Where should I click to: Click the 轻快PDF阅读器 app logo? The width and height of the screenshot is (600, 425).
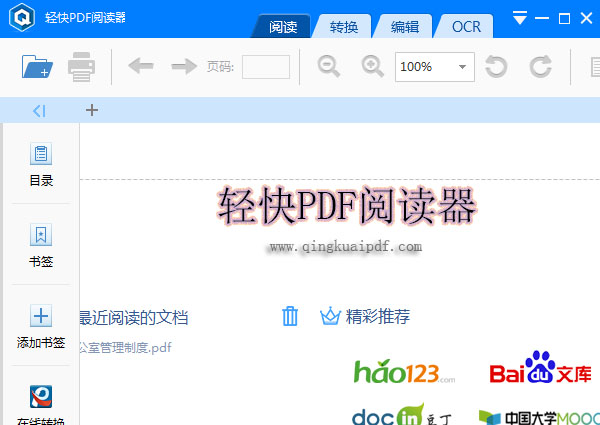tap(22, 18)
